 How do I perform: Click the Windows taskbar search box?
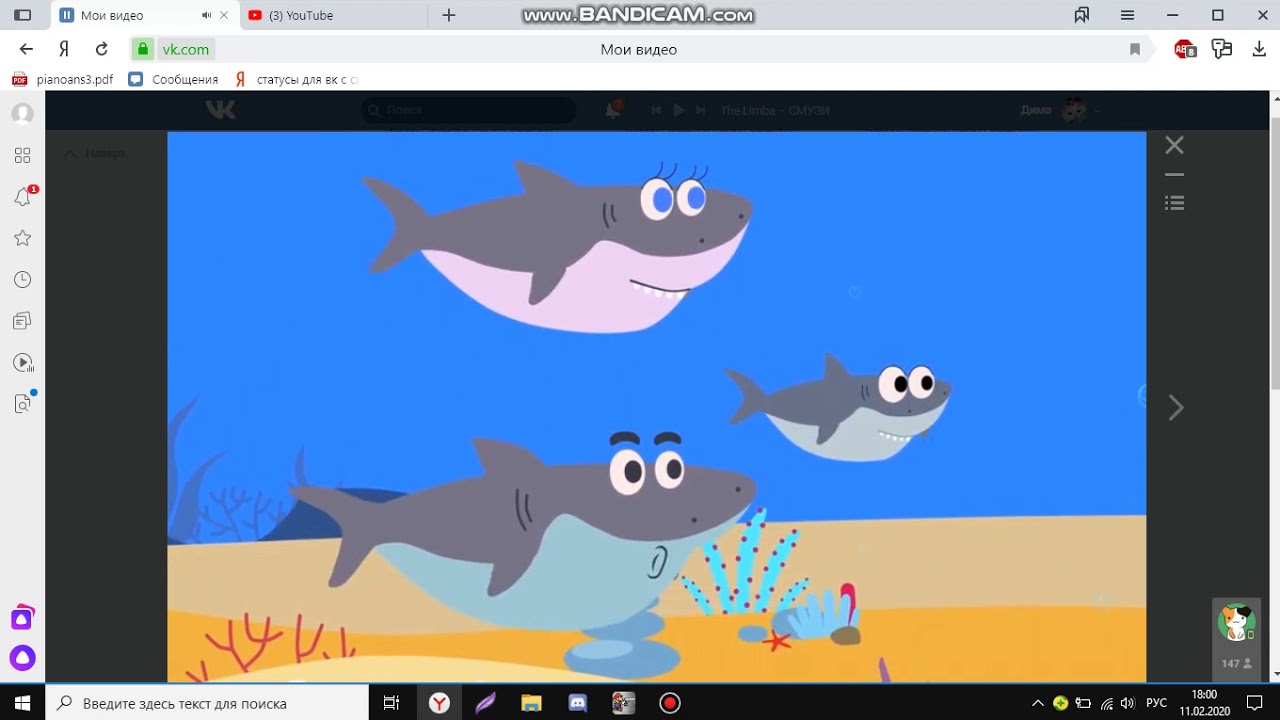pos(207,703)
